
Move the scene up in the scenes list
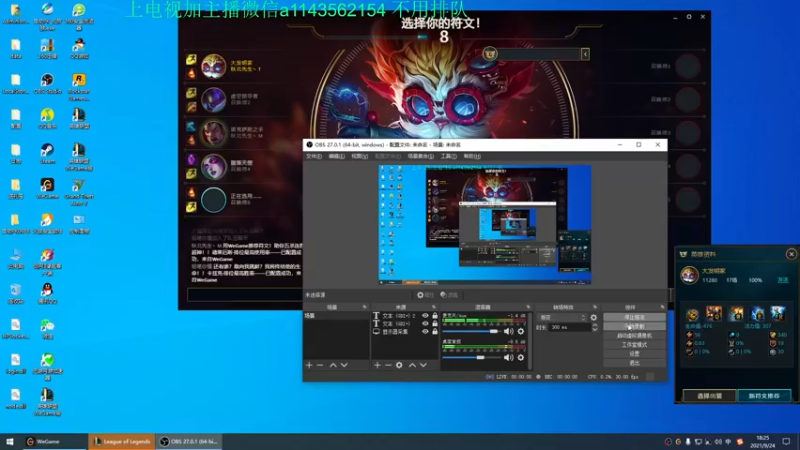pos(333,365)
